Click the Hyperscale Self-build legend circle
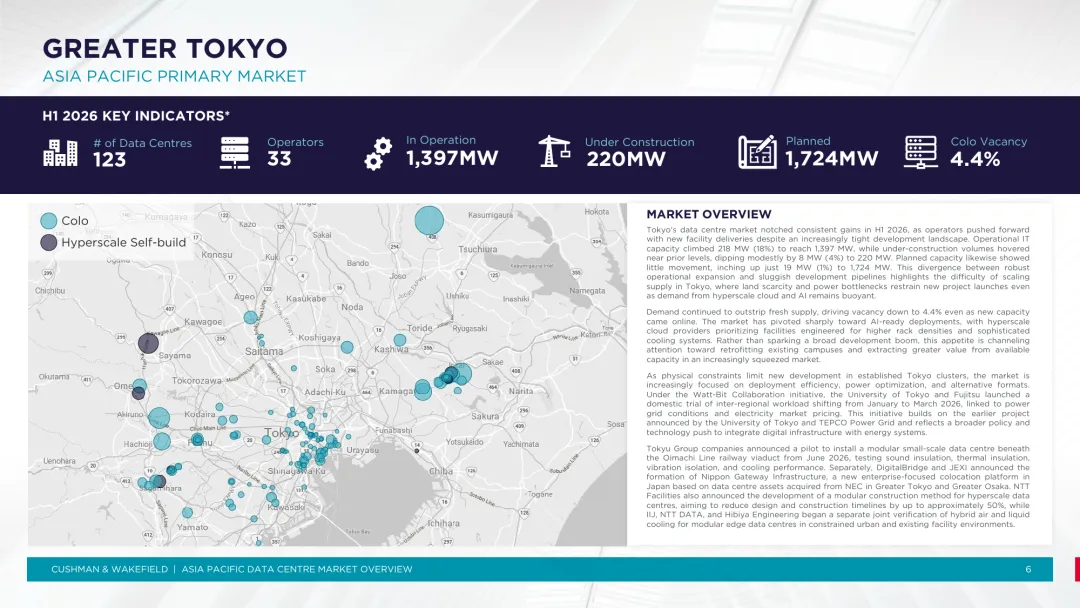This screenshot has height=608, width=1080. click(x=48, y=242)
